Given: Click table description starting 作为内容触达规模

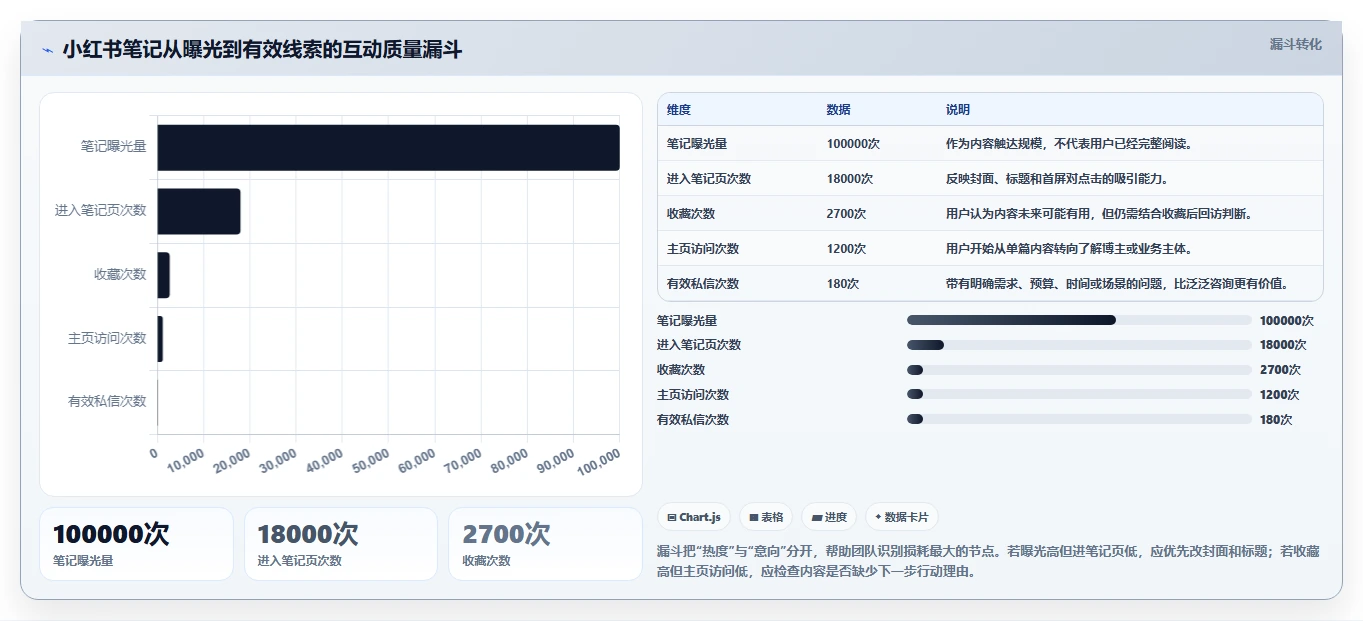Looking at the screenshot, I should point(1069,144).
